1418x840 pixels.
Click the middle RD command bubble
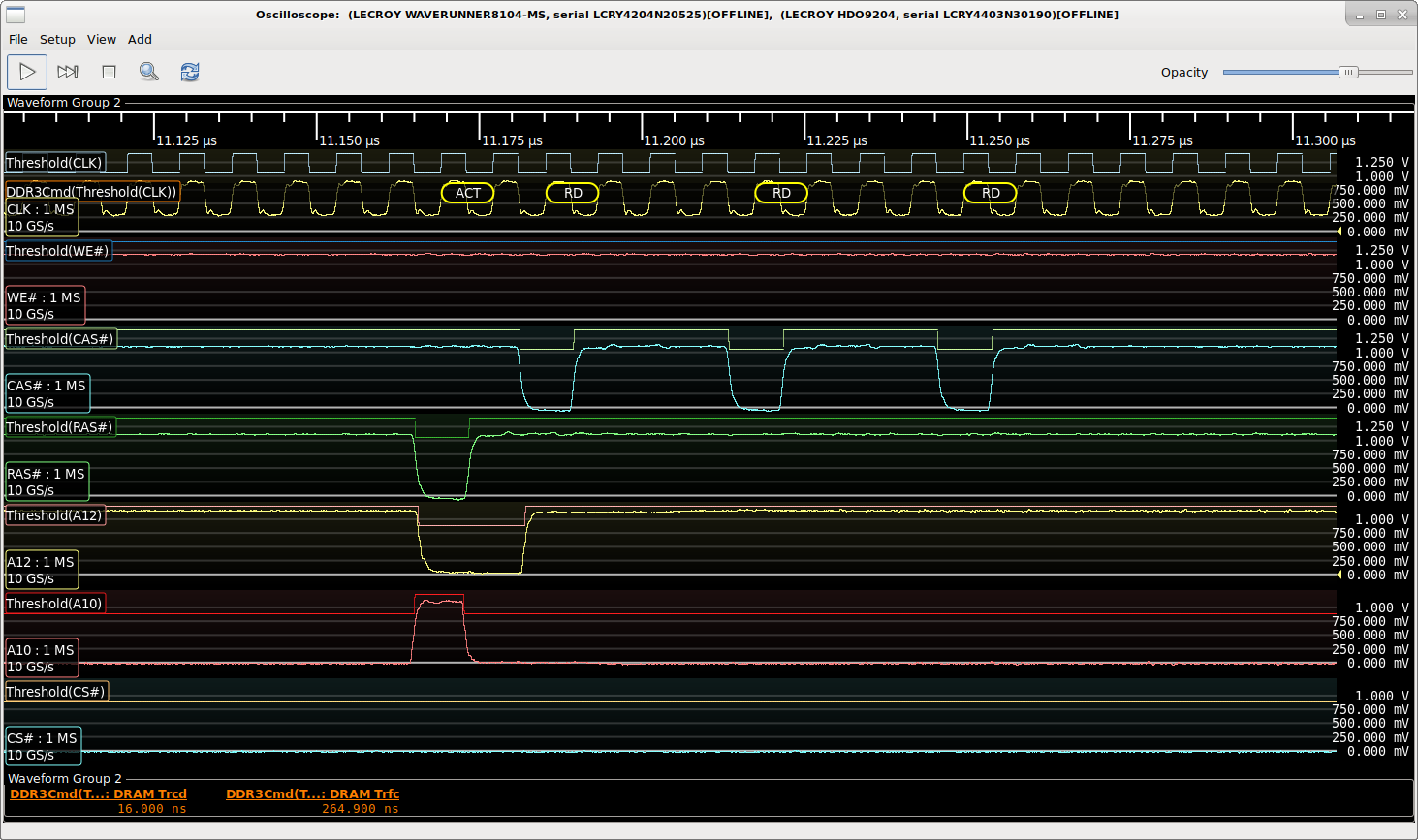click(781, 193)
